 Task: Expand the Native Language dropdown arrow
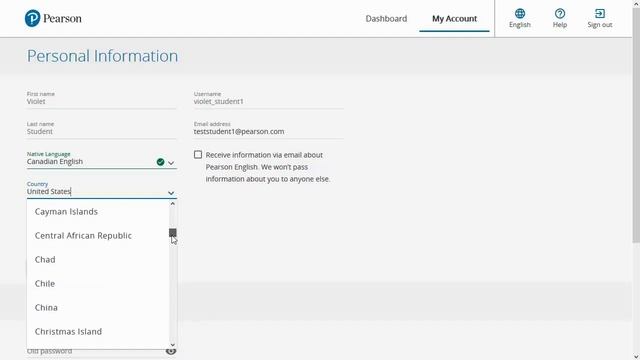click(171, 163)
